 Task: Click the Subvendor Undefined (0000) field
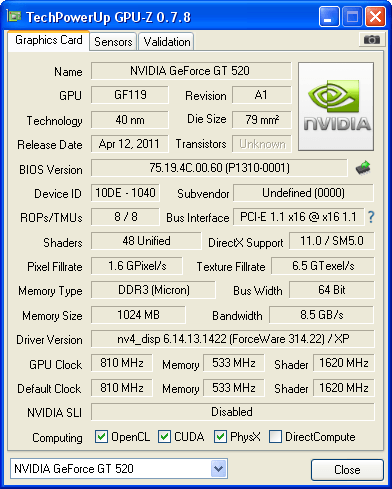tap(303, 193)
